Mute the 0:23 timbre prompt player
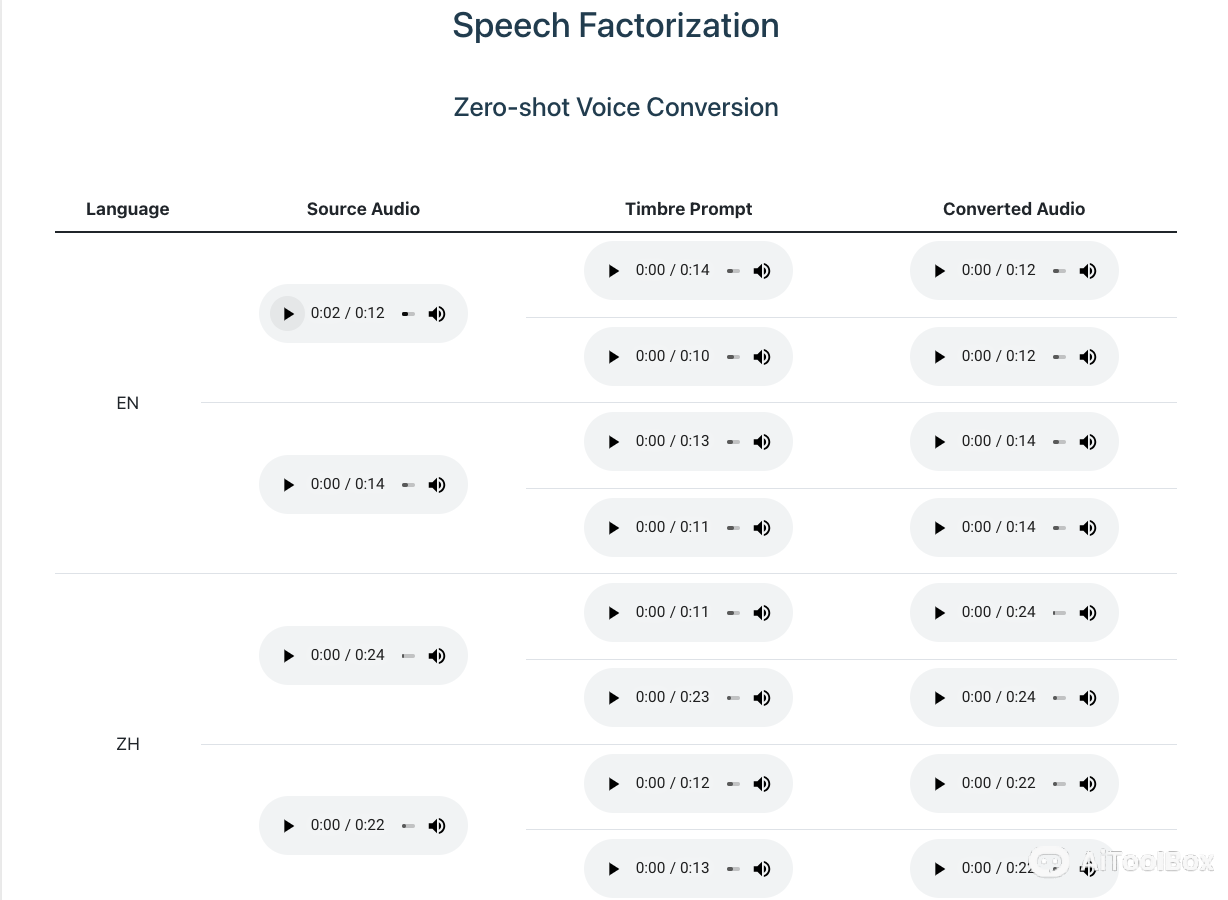 [x=762, y=698]
